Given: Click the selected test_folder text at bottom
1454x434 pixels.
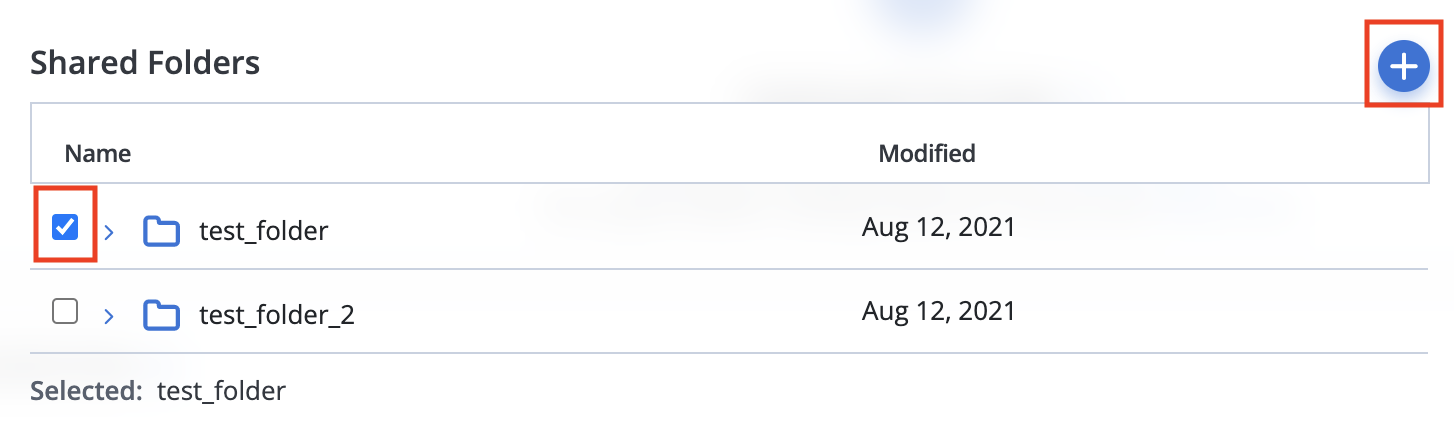Looking at the screenshot, I should point(221,391).
